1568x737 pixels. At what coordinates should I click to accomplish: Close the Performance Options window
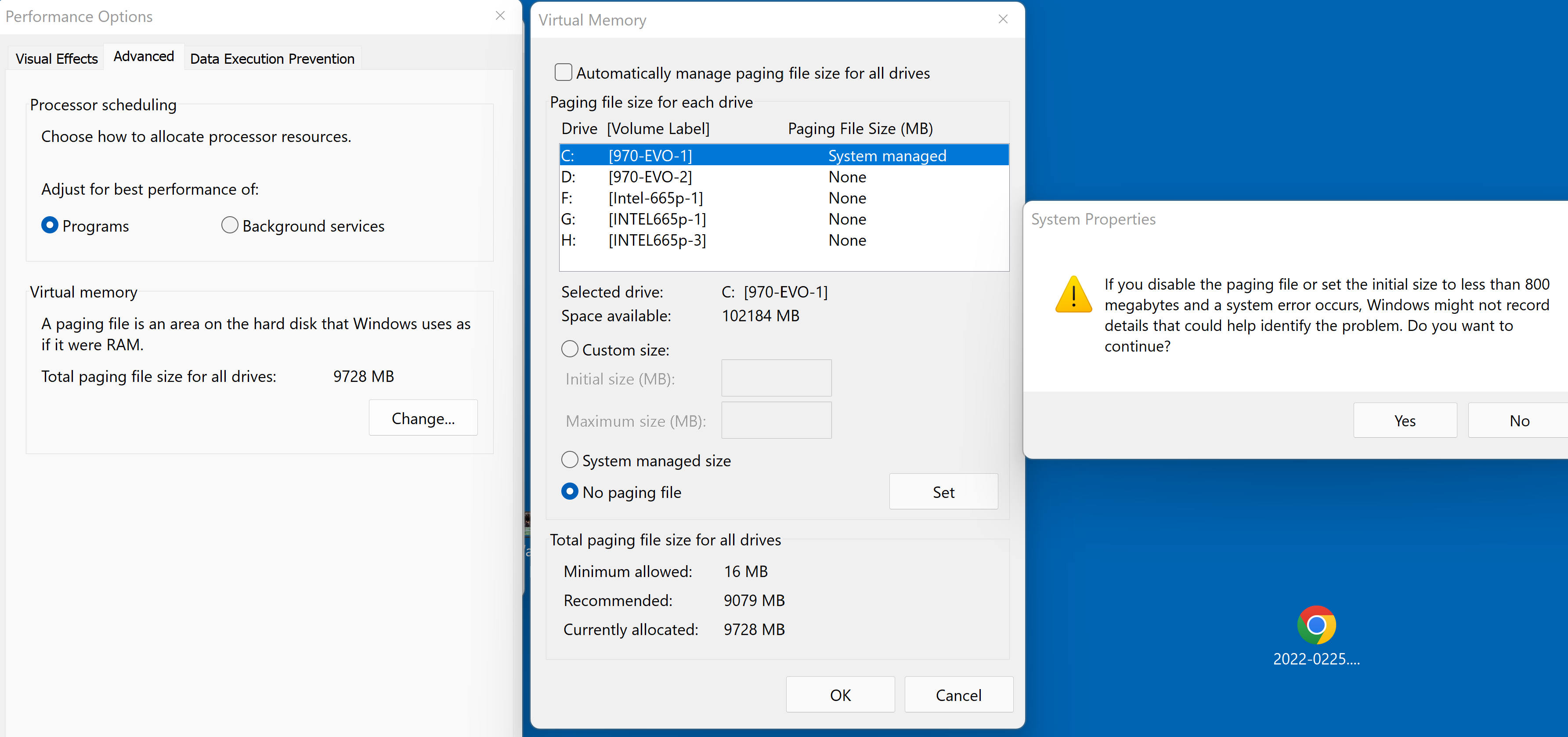(x=500, y=16)
